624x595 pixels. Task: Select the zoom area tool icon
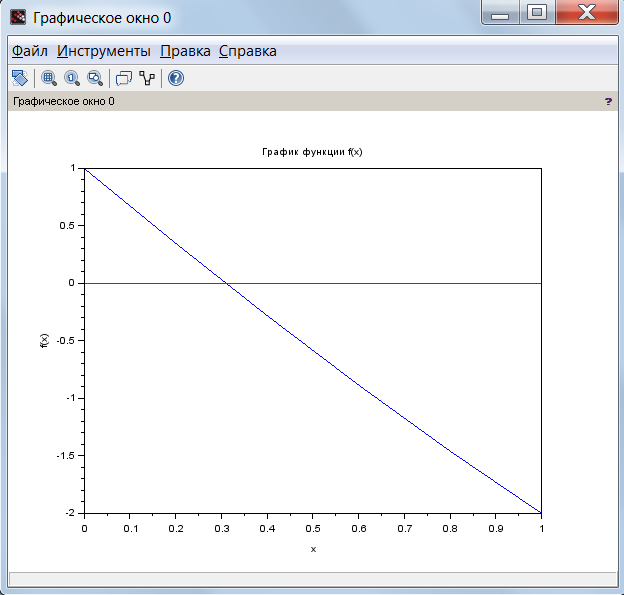pyautogui.click(x=49, y=78)
